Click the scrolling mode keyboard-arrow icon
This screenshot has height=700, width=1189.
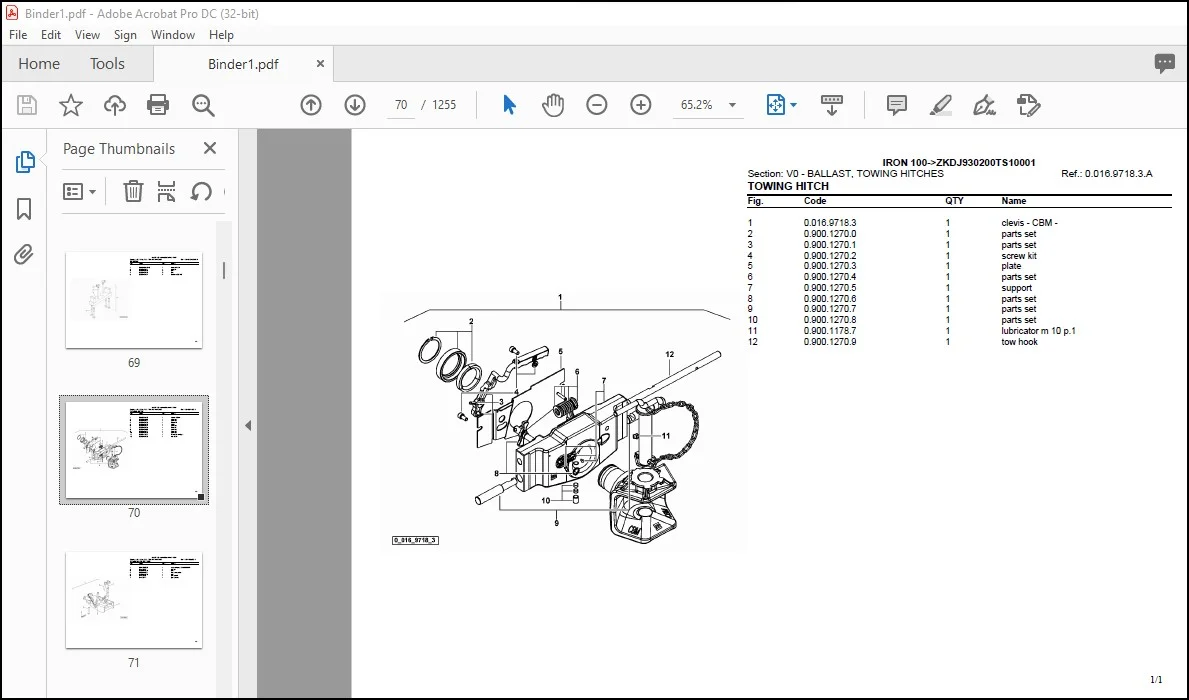[832, 105]
